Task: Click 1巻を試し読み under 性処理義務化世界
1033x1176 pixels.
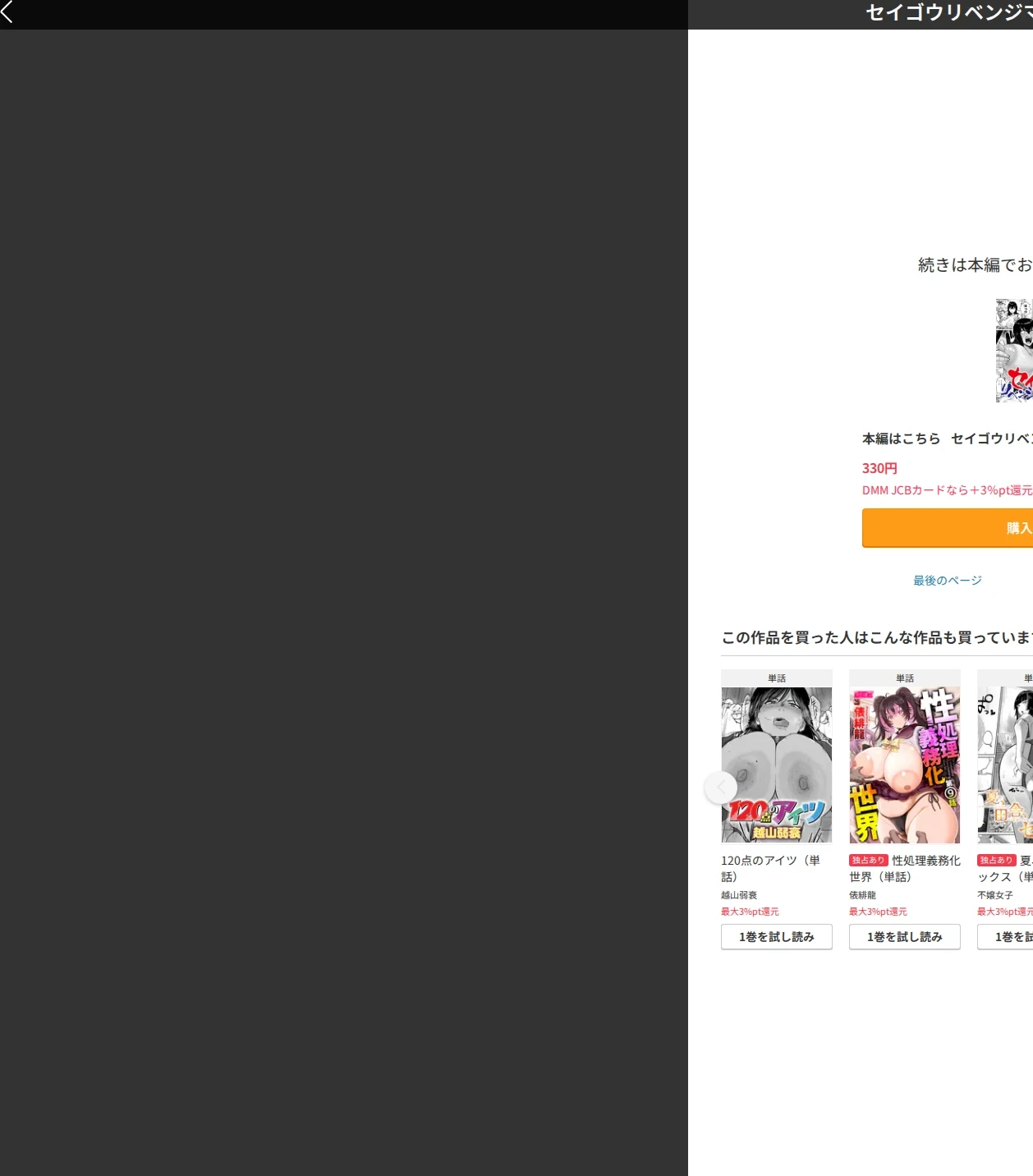Action: [x=905, y=937]
